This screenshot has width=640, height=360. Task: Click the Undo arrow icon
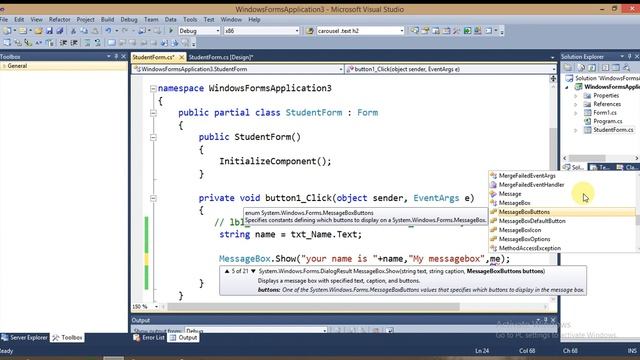point(108,31)
